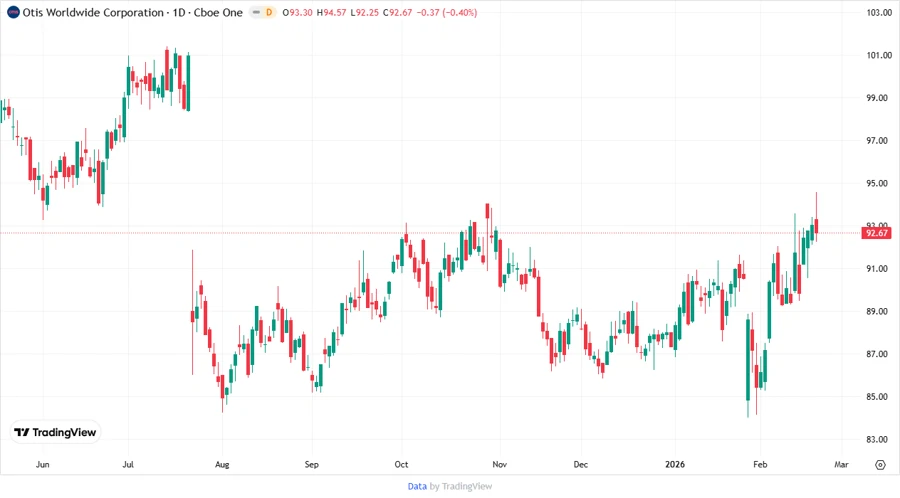Viewport: 900px width, 498px height.
Task: Click the orange D data-status badge
Action: [x=269, y=12]
